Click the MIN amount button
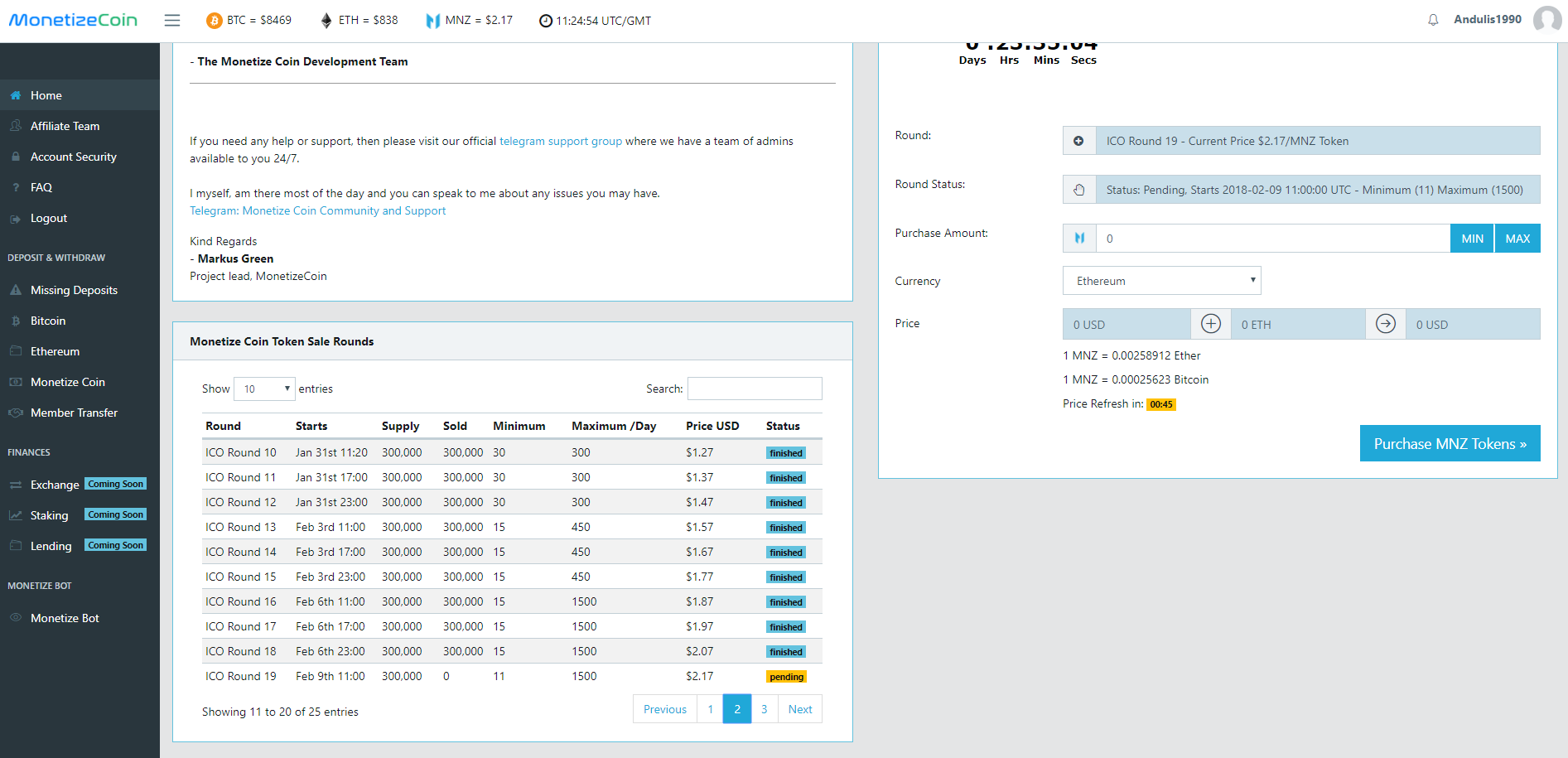 click(1472, 239)
